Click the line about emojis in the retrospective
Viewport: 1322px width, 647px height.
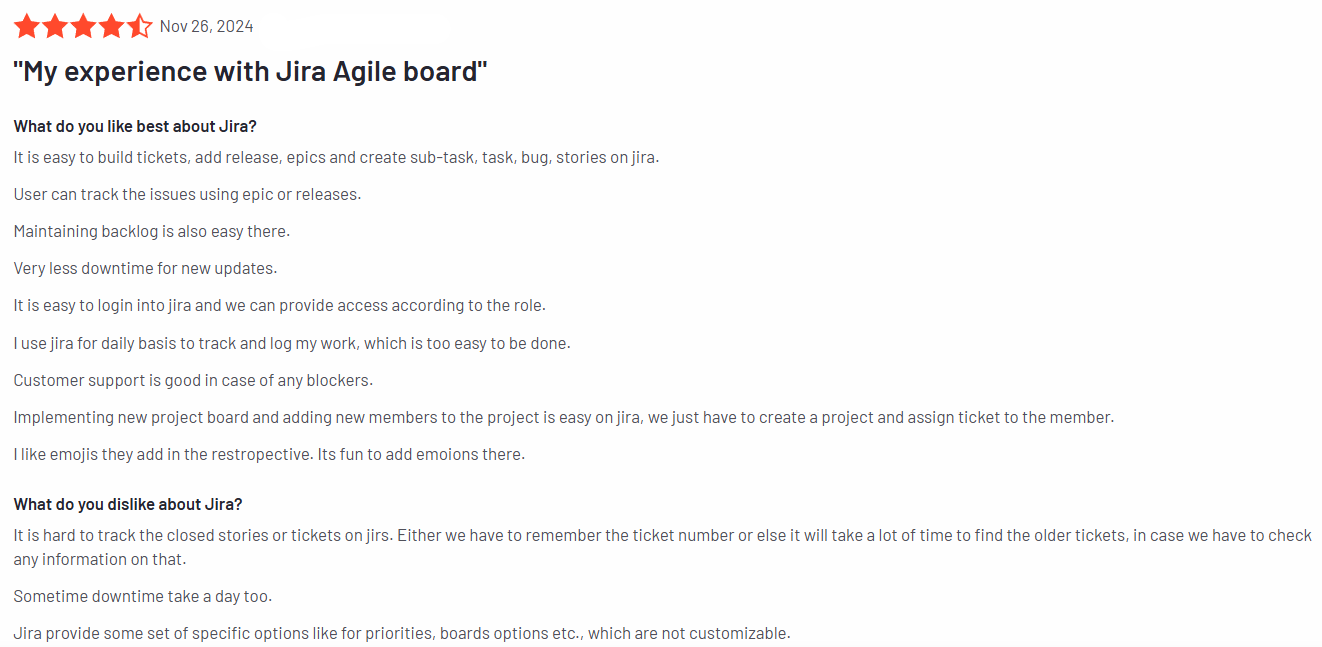tap(269, 454)
